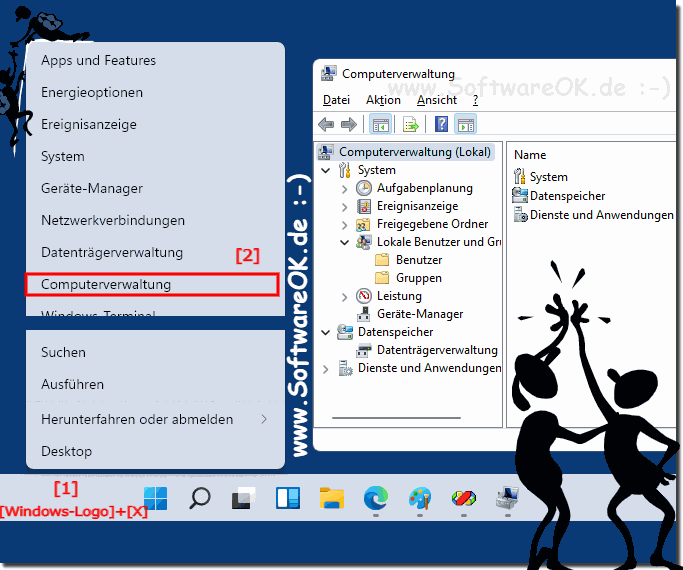Viewport: 683px width, 570px height.
Task: Click the tree pane horizontal scrollbar
Action: pos(396,418)
